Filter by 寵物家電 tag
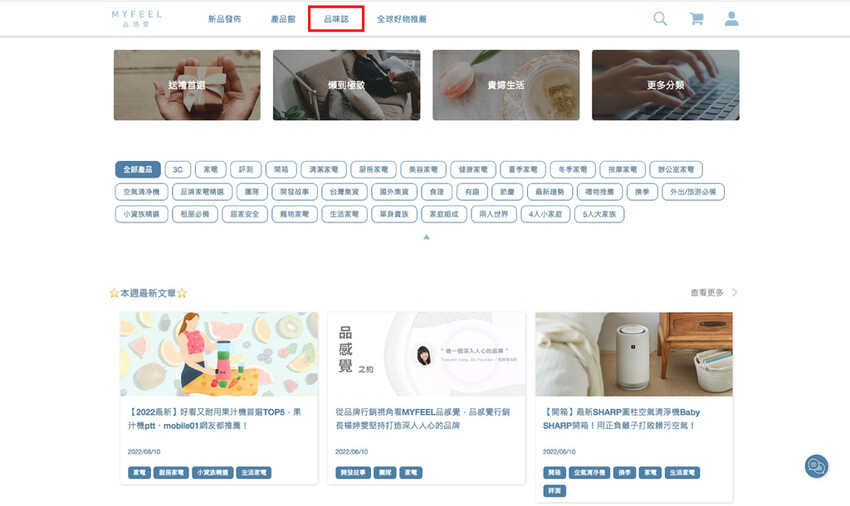The width and height of the screenshot is (850, 506). tap(294, 214)
